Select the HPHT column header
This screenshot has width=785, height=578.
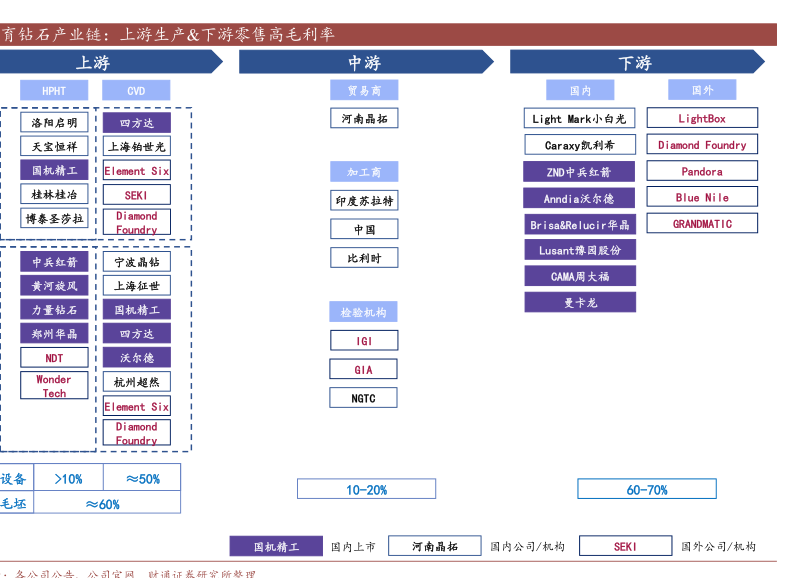pyautogui.click(x=54, y=91)
